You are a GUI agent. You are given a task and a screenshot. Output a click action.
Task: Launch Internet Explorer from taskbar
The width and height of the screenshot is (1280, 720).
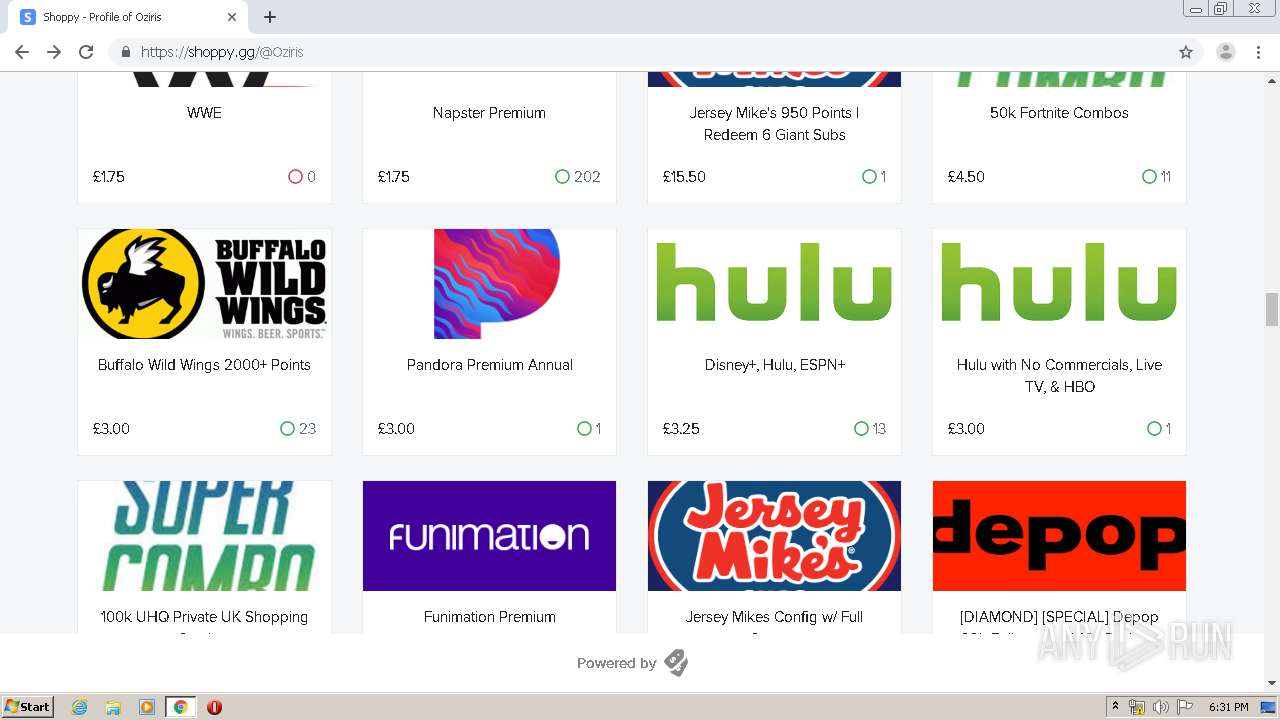pos(79,707)
